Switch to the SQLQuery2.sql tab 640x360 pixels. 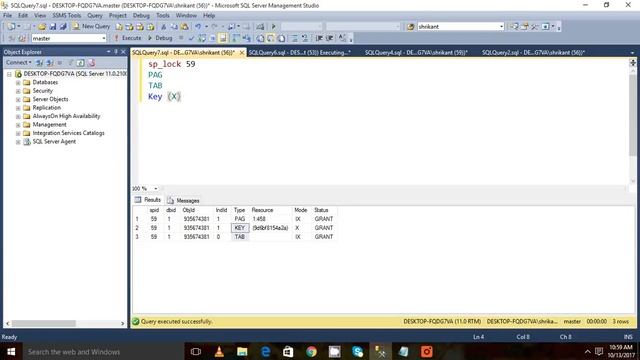[x=533, y=53]
